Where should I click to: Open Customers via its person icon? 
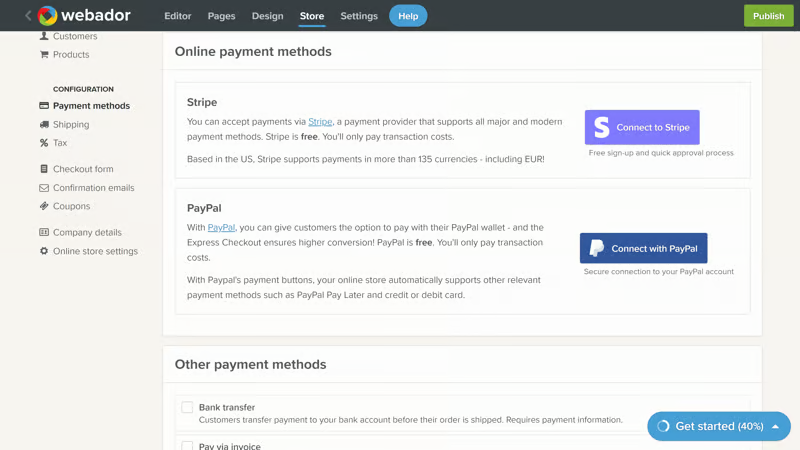pyautogui.click(x=44, y=36)
